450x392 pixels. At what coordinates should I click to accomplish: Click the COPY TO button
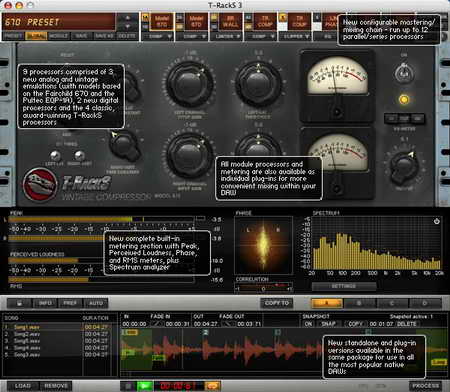[x=277, y=303]
